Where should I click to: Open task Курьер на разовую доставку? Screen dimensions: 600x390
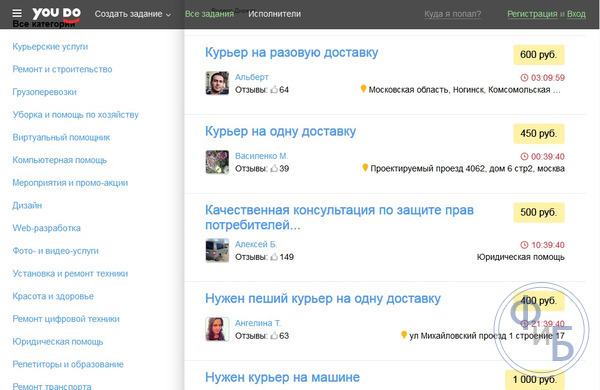coord(292,52)
